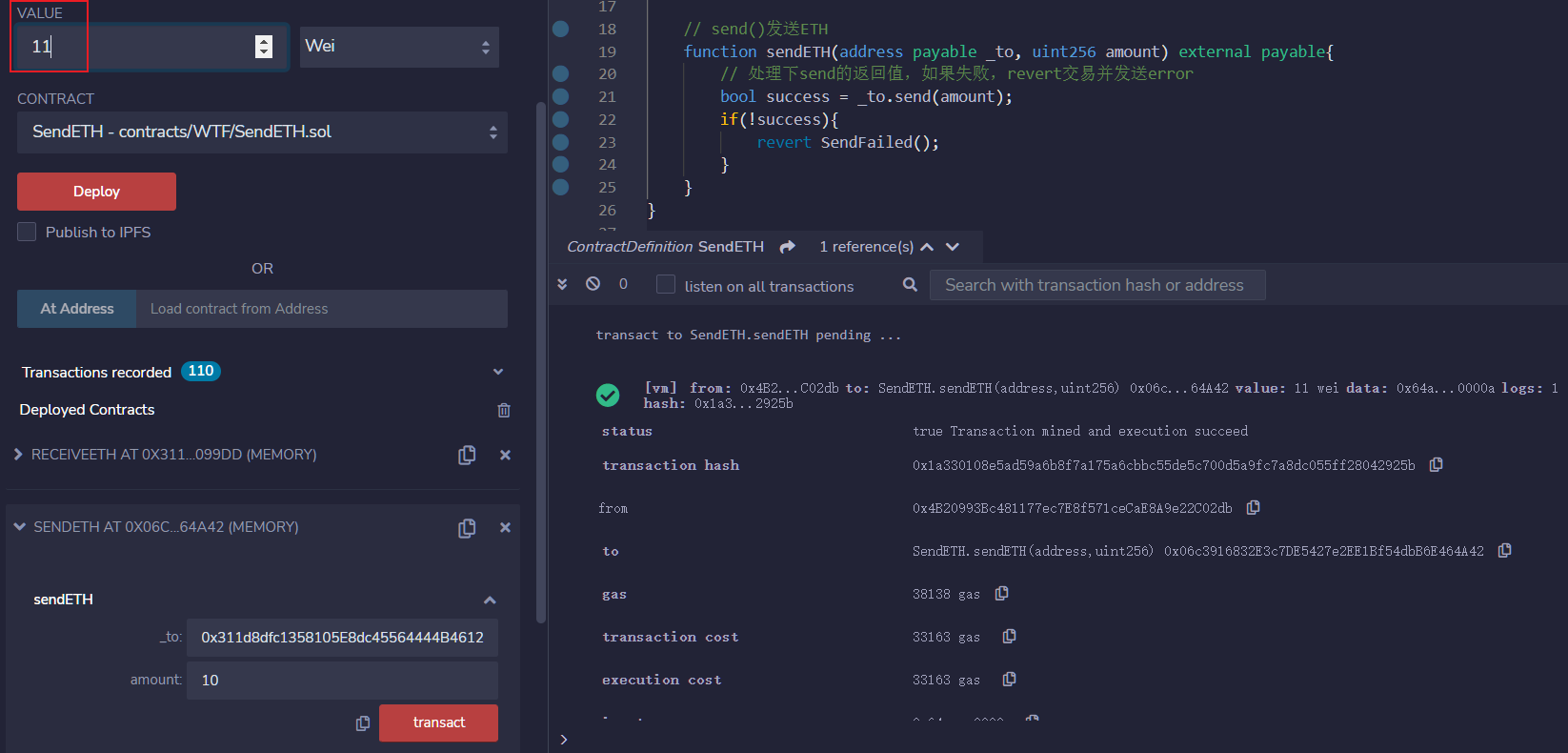
Task: Copy sendETH calldata icon beside transact
Action: point(363,723)
